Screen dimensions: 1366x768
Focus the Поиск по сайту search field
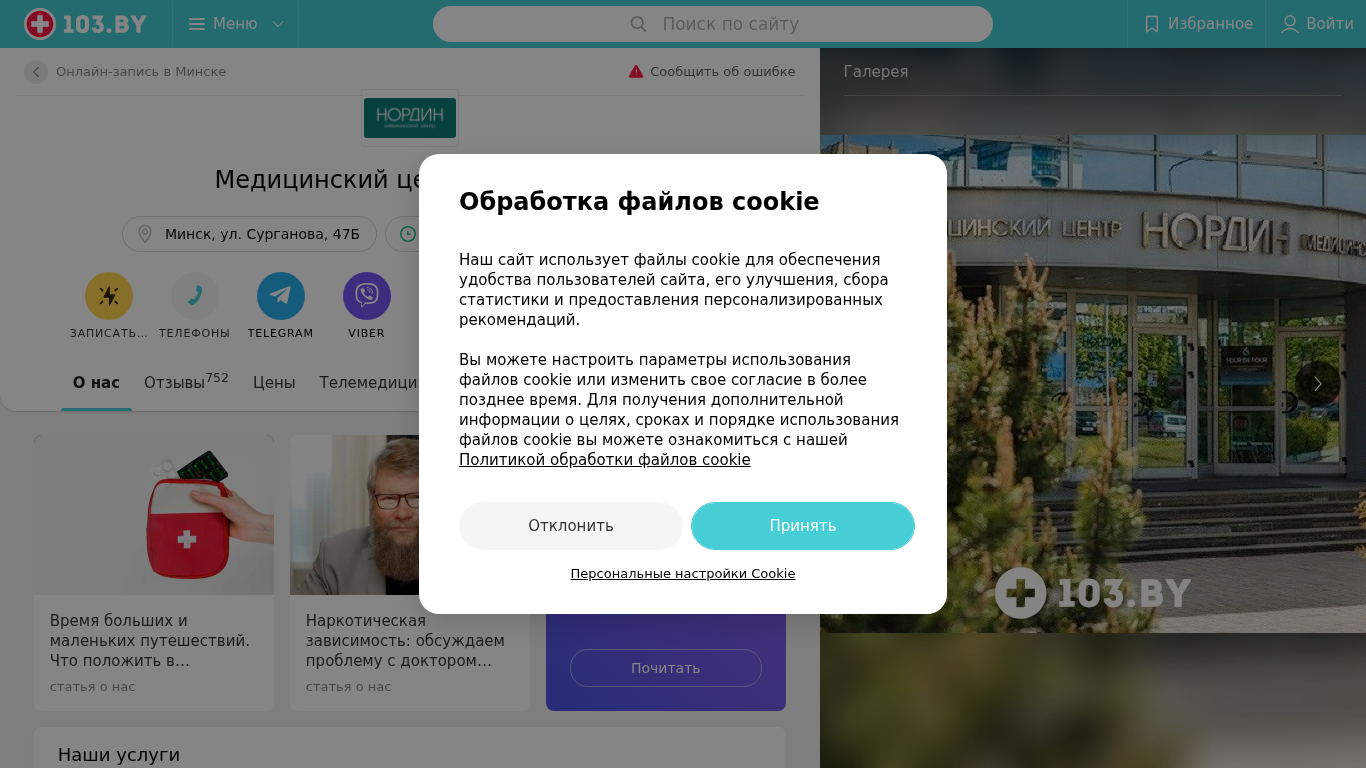(713, 24)
